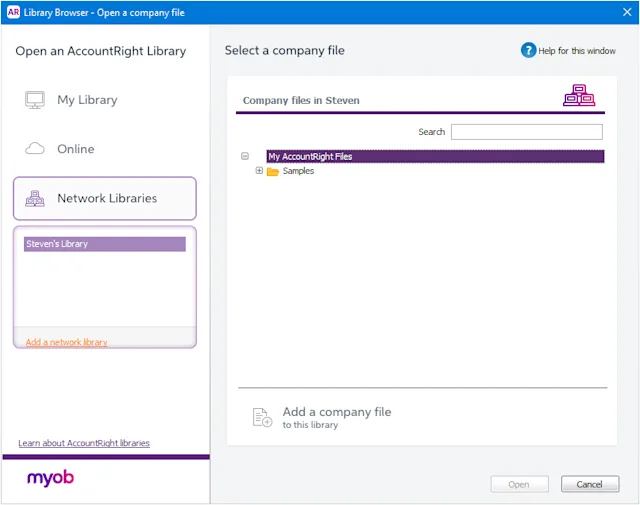Click the add company file document icon
Image resolution: width=640 pixels, height=505 pixels.
pos(262,417)
